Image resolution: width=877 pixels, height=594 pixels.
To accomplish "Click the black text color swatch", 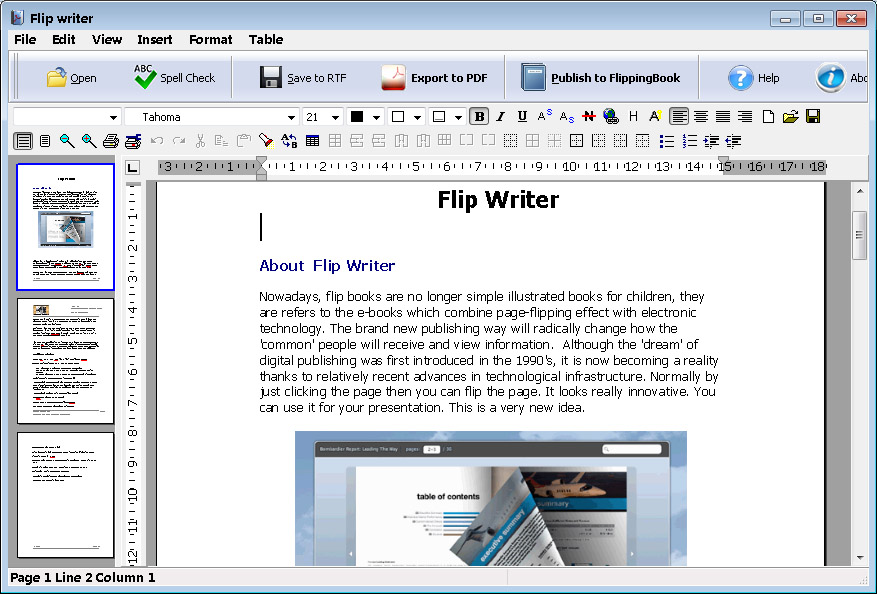I will point(357,117).
